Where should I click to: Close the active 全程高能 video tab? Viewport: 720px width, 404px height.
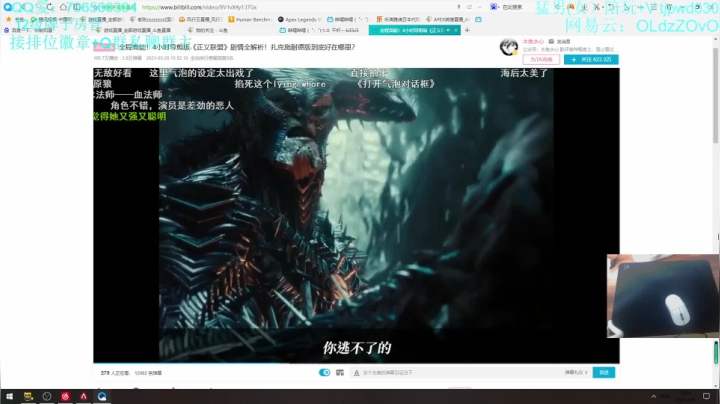[456, 30]
